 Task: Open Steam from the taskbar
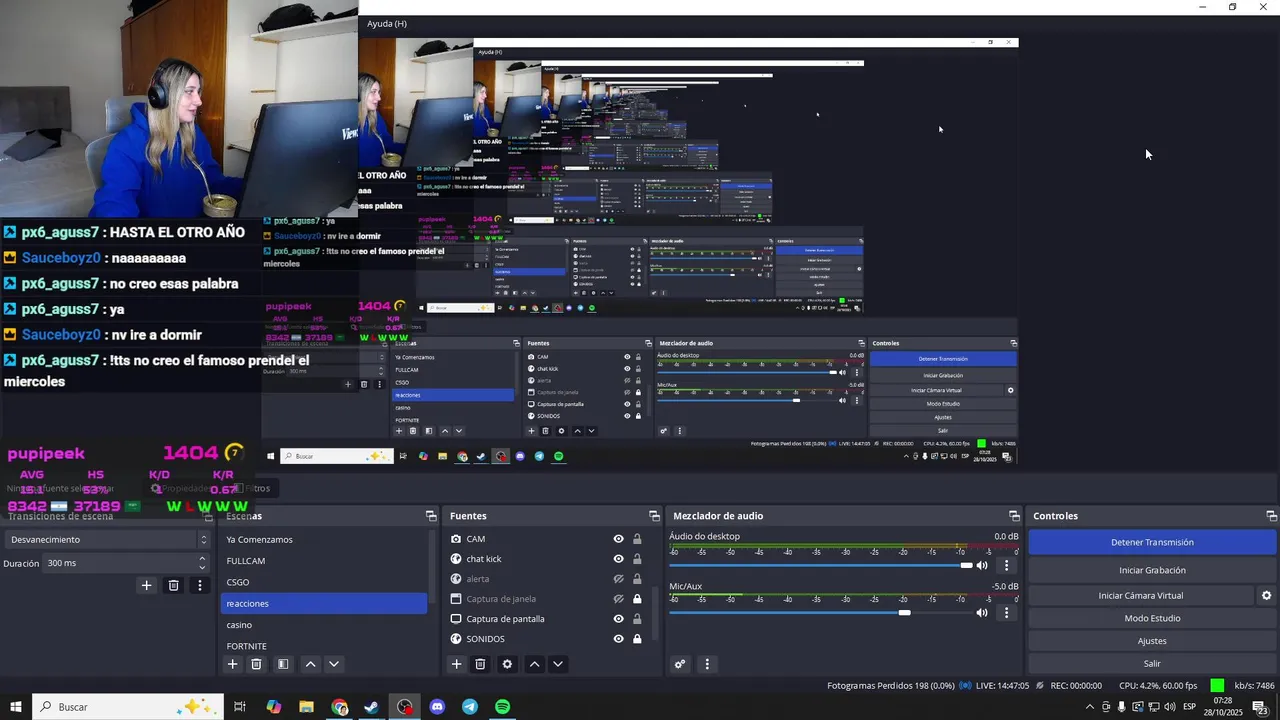coord(371,707)
